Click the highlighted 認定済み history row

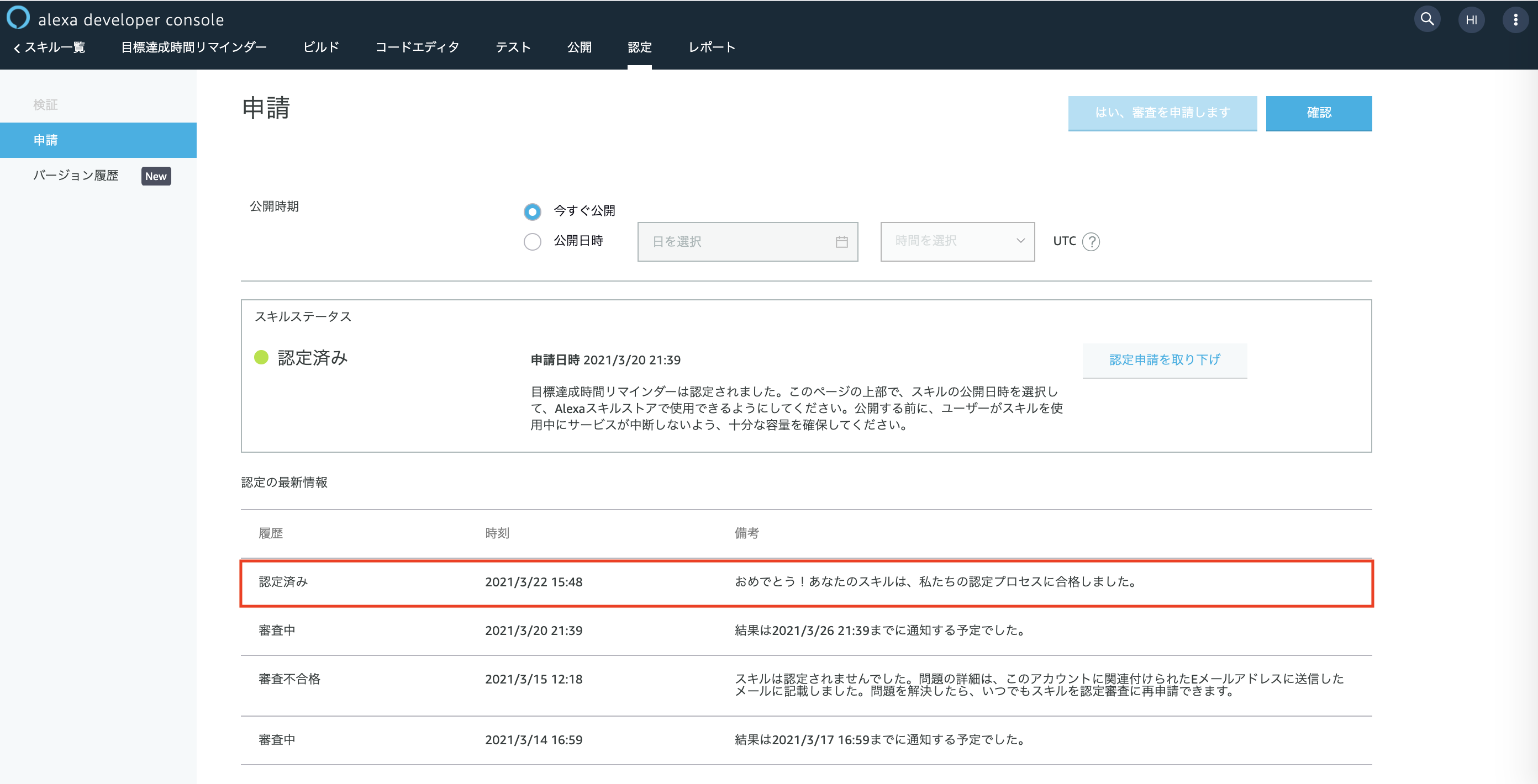tap(806, 582)
